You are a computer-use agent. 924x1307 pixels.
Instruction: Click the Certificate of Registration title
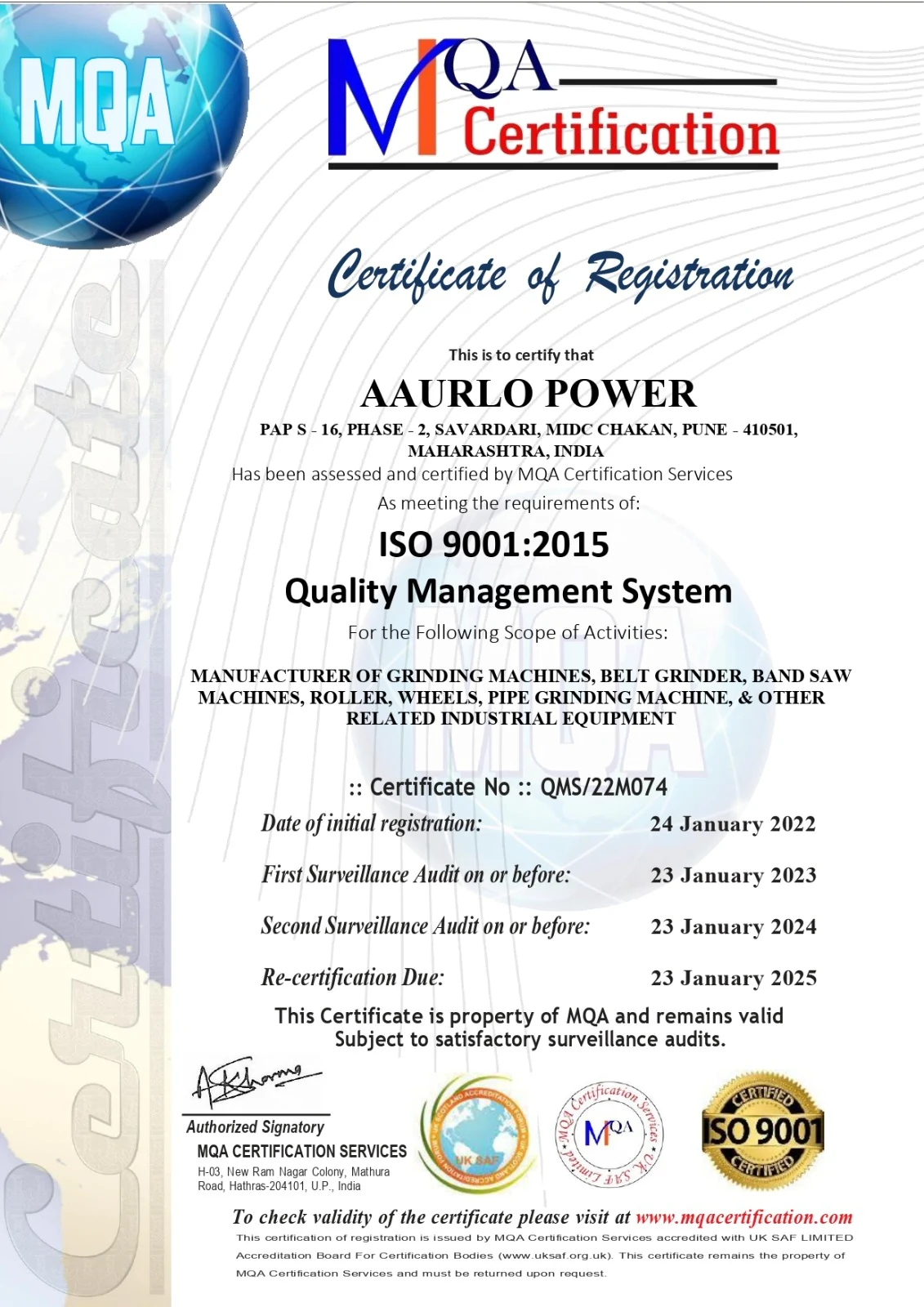(x=560, y=274)
